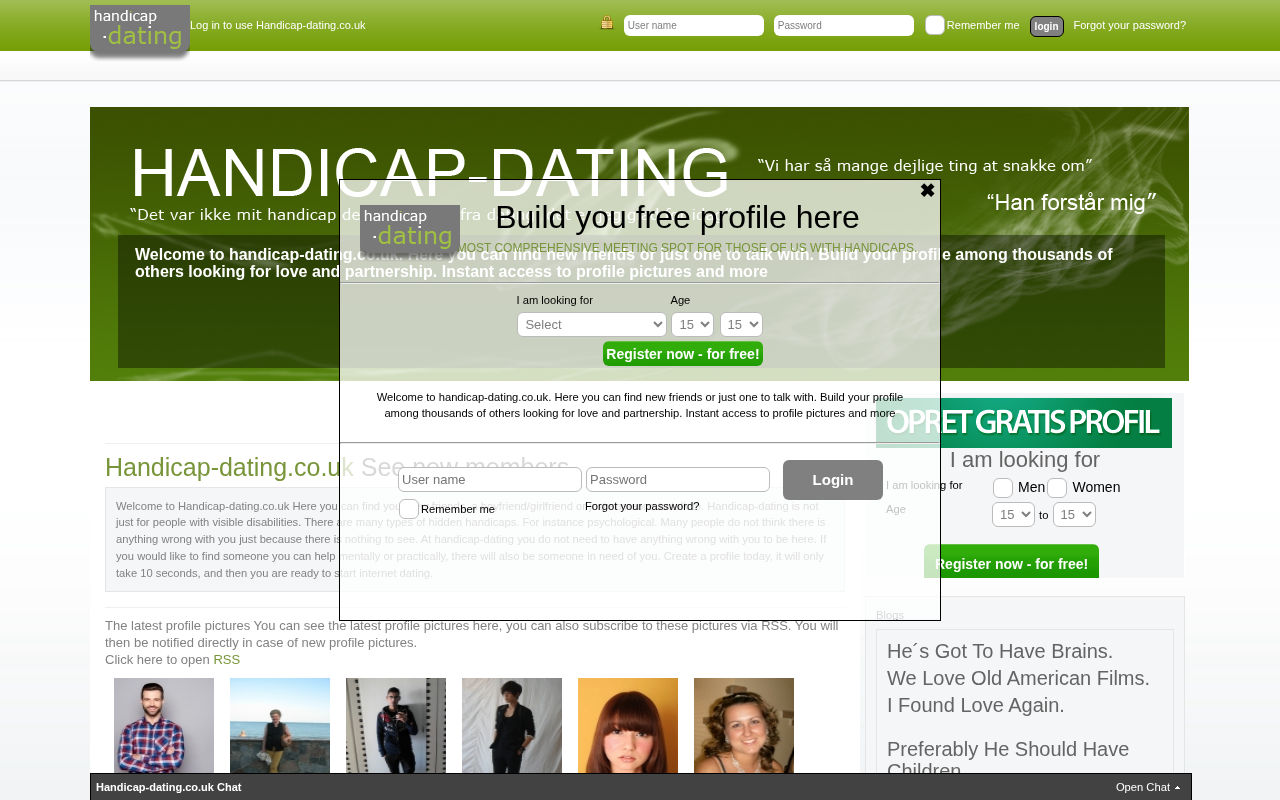Open the sidebar minimum age dropdown
Image resolution: width=1280 pixels, height=800 pixels.
[x=1013, y=515]
